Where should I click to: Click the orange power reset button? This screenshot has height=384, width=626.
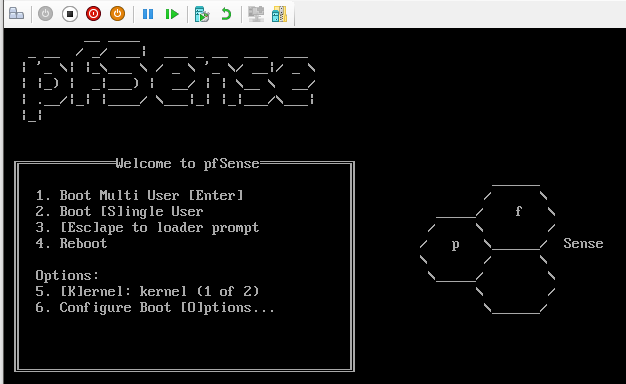pos(117,14)
